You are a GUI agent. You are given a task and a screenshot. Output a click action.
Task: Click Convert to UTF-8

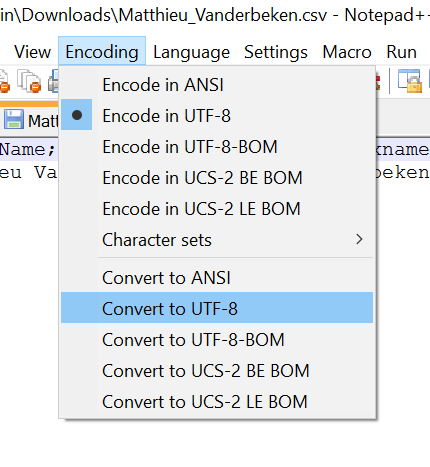[x=217, y=308]
